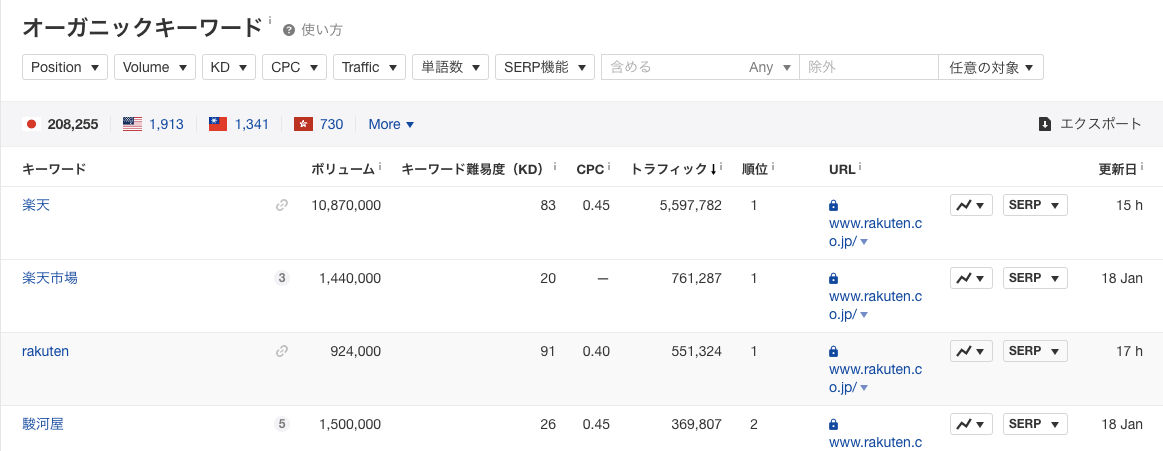Open the Traffic filter dropdown
This screenshot has height=451, width=1163.
[369, 67]
